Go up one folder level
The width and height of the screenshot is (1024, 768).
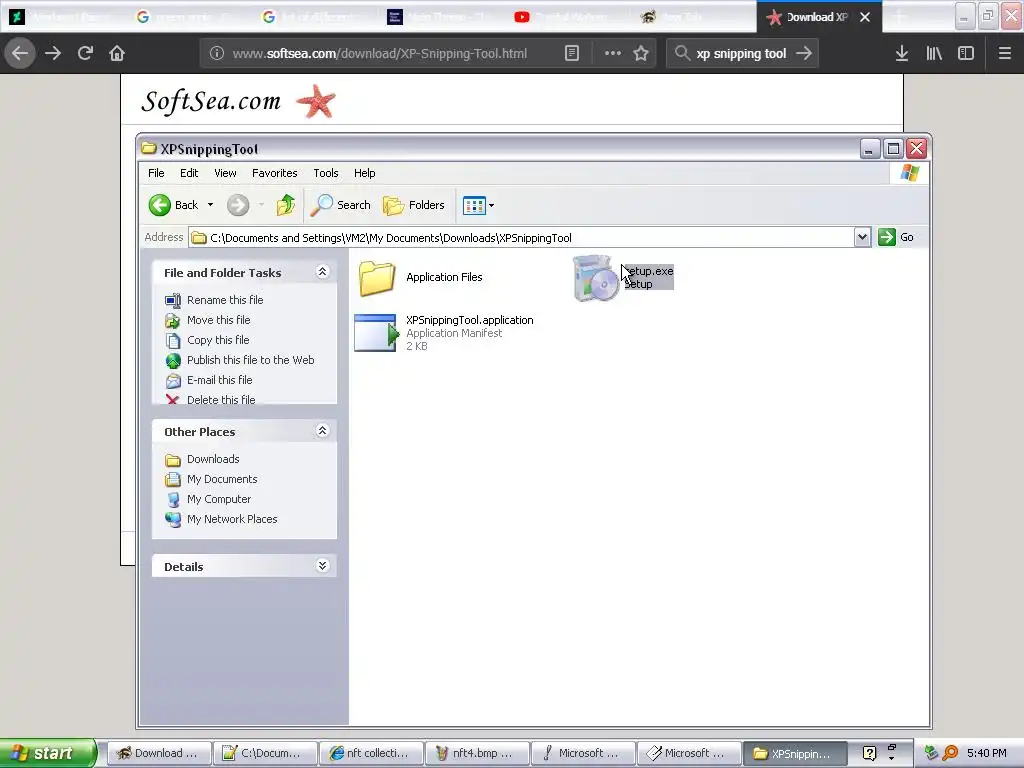pyautogui.click(x=285, y=205)
